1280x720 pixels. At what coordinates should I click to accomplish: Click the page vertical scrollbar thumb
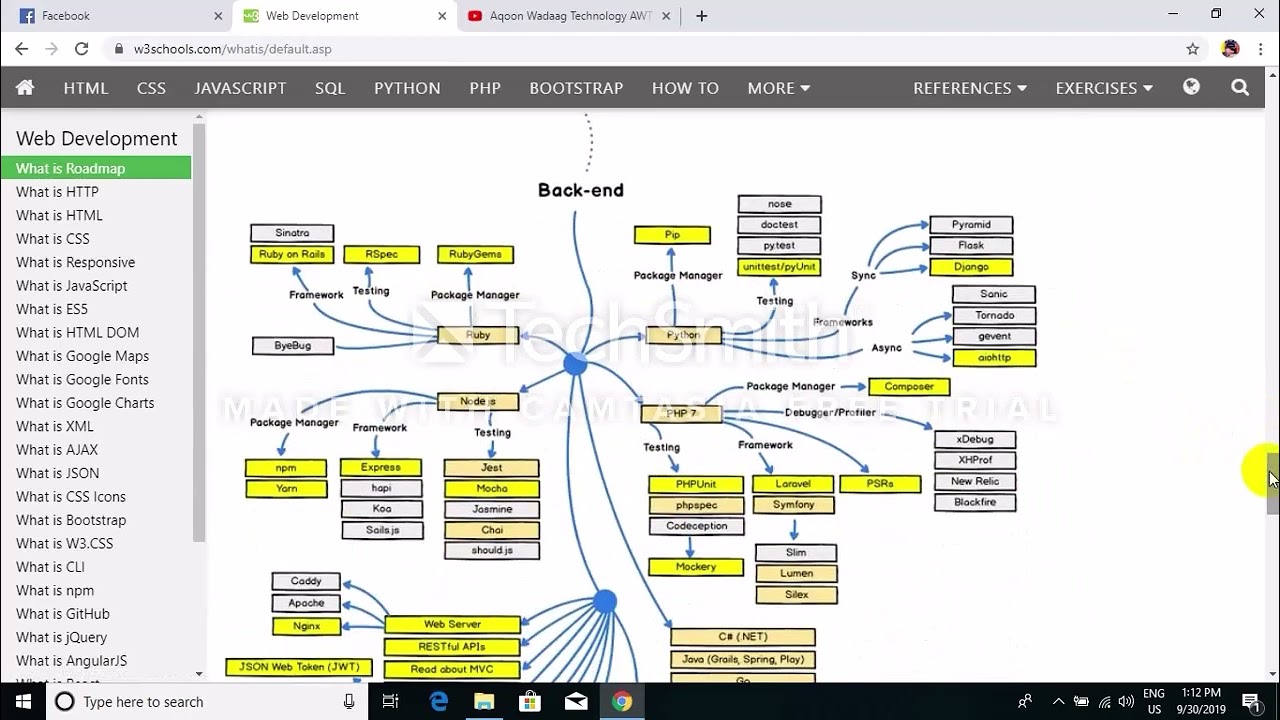1272,483
